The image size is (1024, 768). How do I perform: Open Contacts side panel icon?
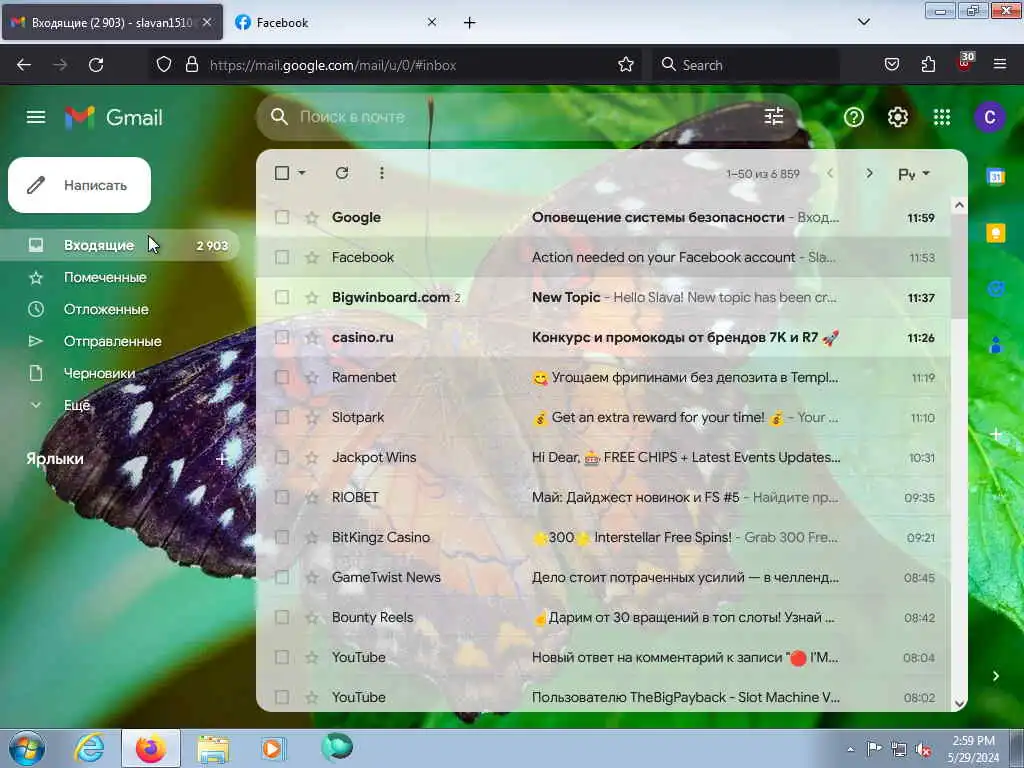[996, 345]
